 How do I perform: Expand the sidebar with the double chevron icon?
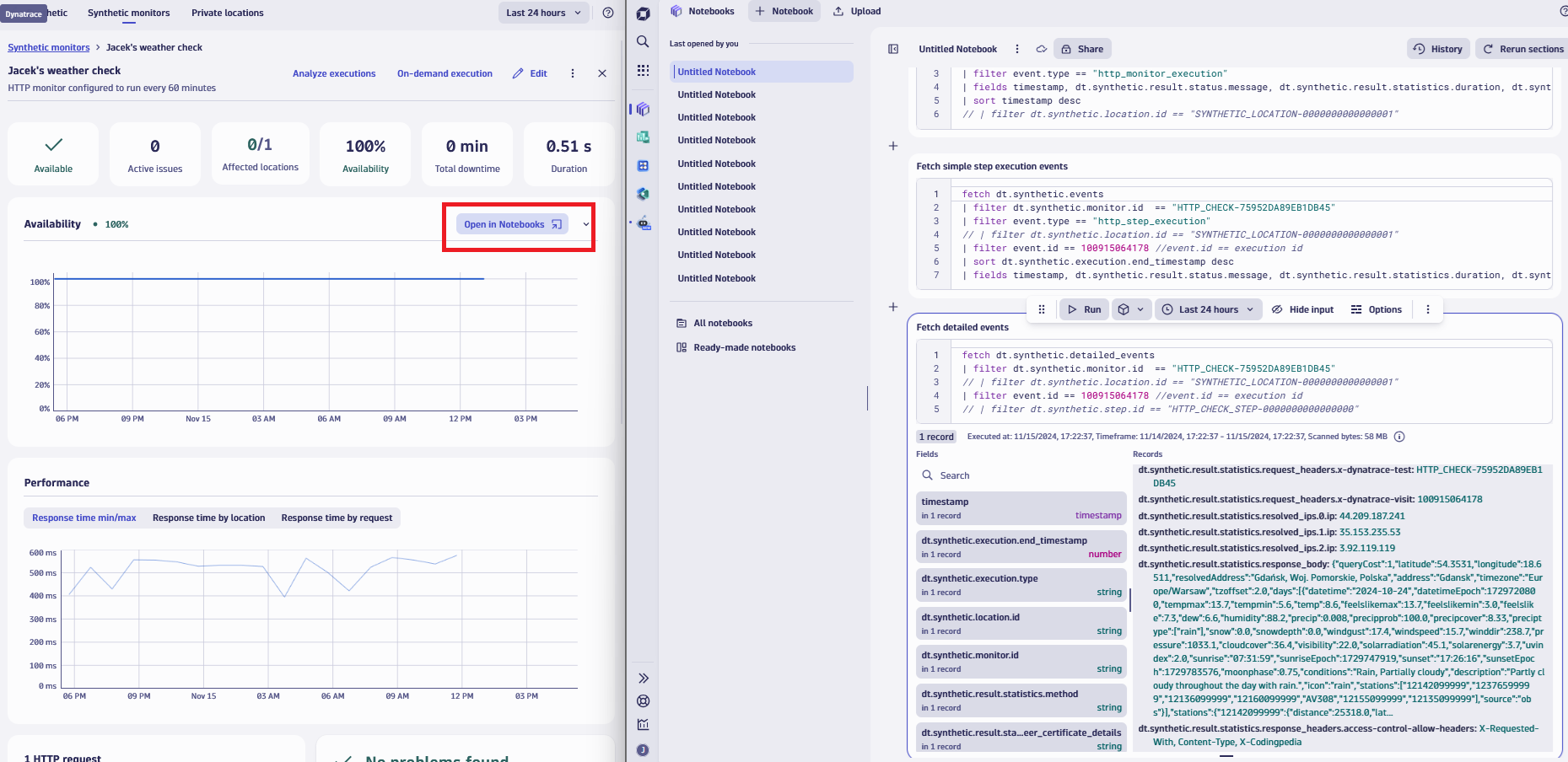tap(643, 679)
